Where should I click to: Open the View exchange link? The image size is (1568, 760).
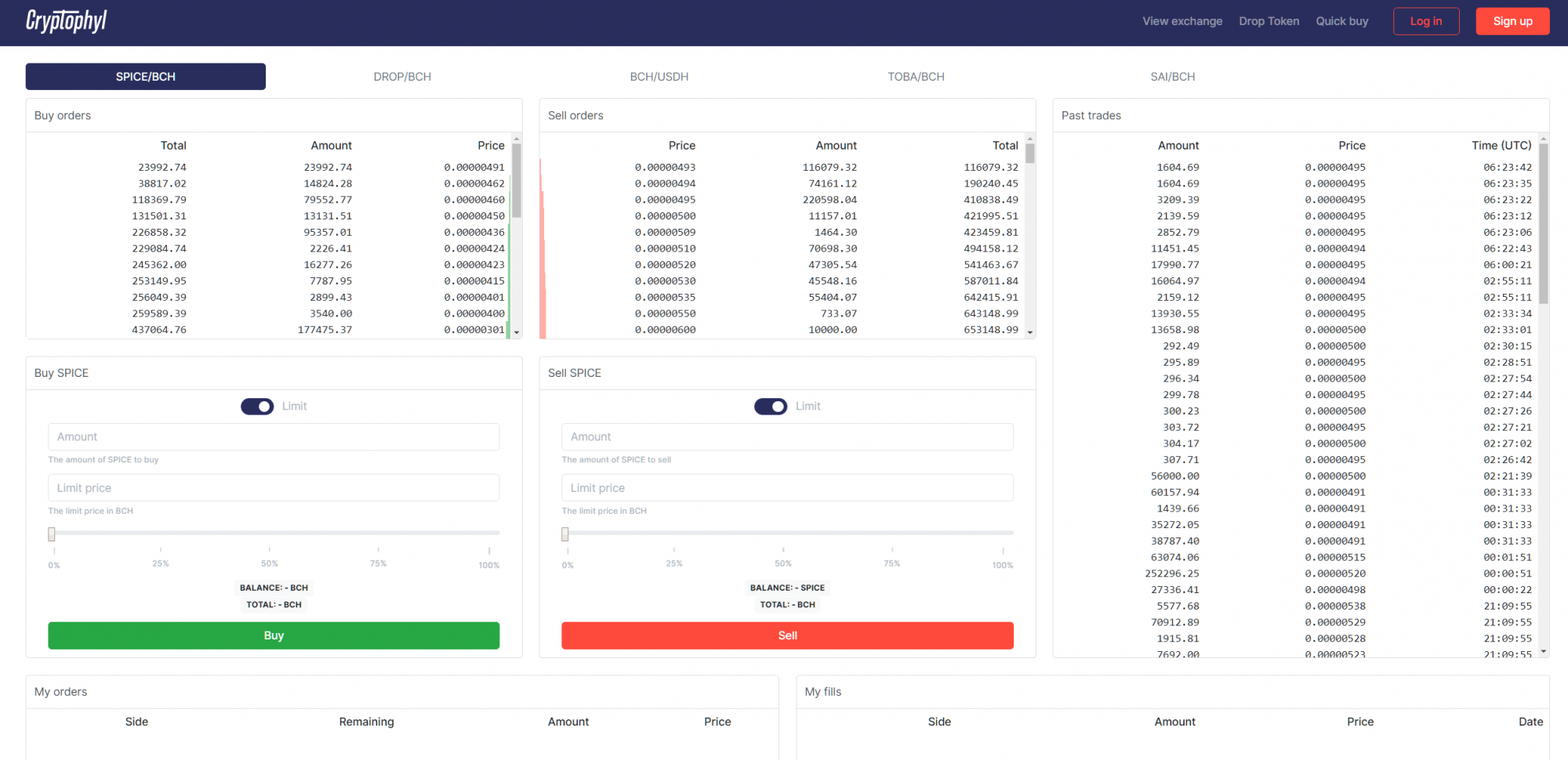[x=1182, y=21]
